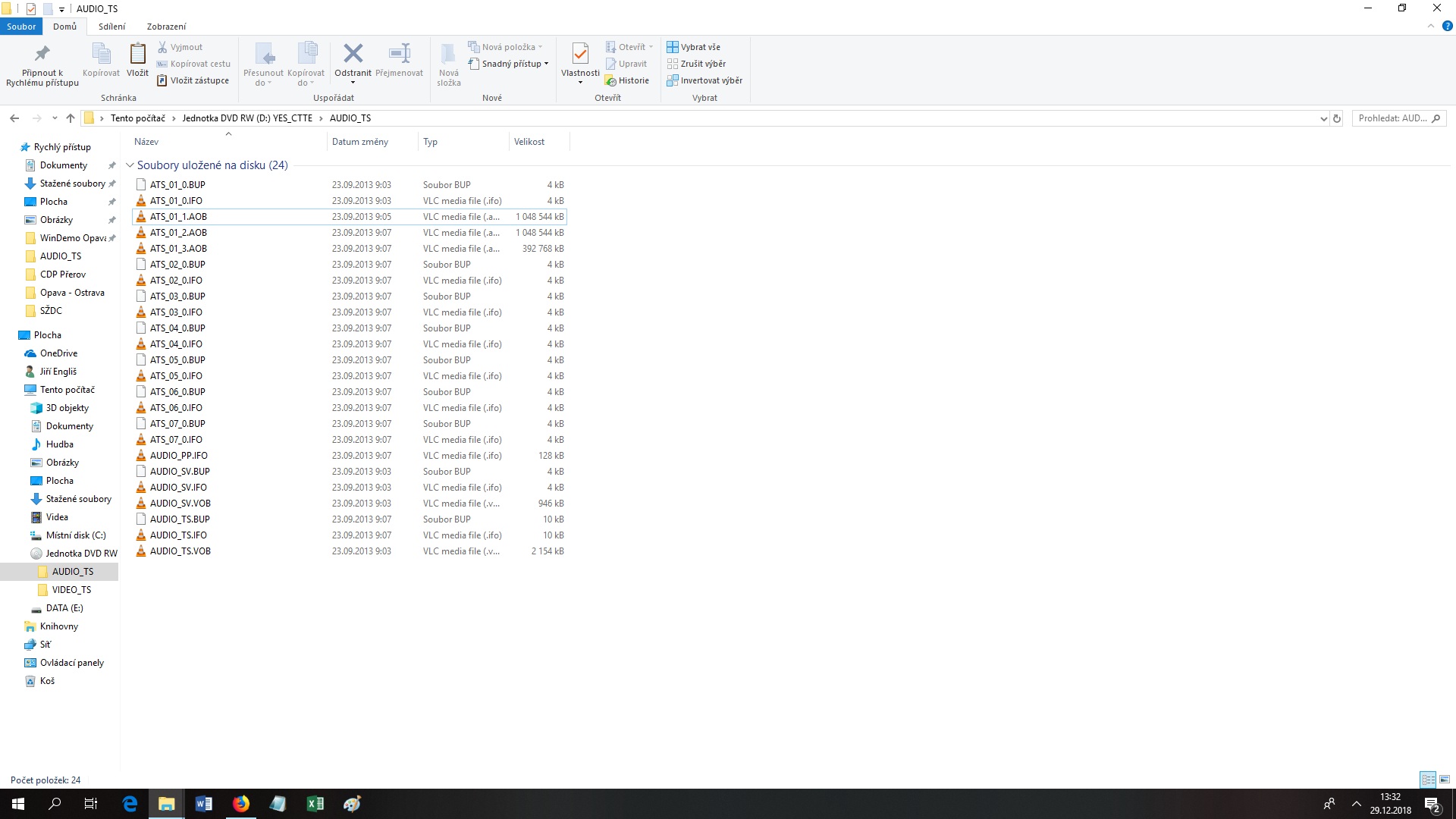Screen dimensions: 1456x819
Task: Open Otevřít dropdown menu
Action: (629, 47)
